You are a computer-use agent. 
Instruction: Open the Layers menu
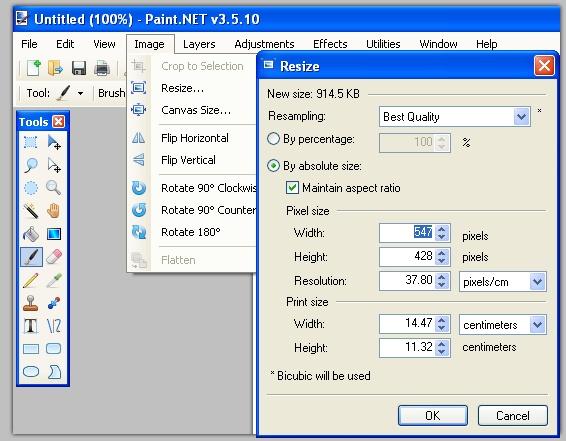[x=199, y=44]
